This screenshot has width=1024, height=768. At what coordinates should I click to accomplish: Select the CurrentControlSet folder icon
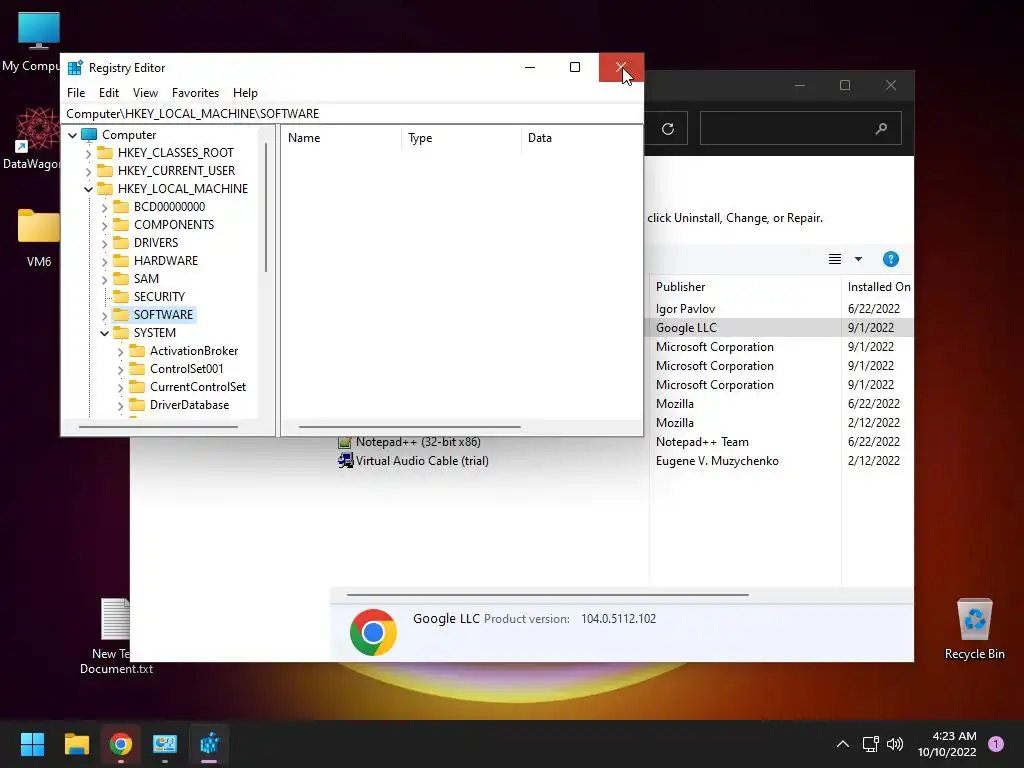tap(136, 387)
